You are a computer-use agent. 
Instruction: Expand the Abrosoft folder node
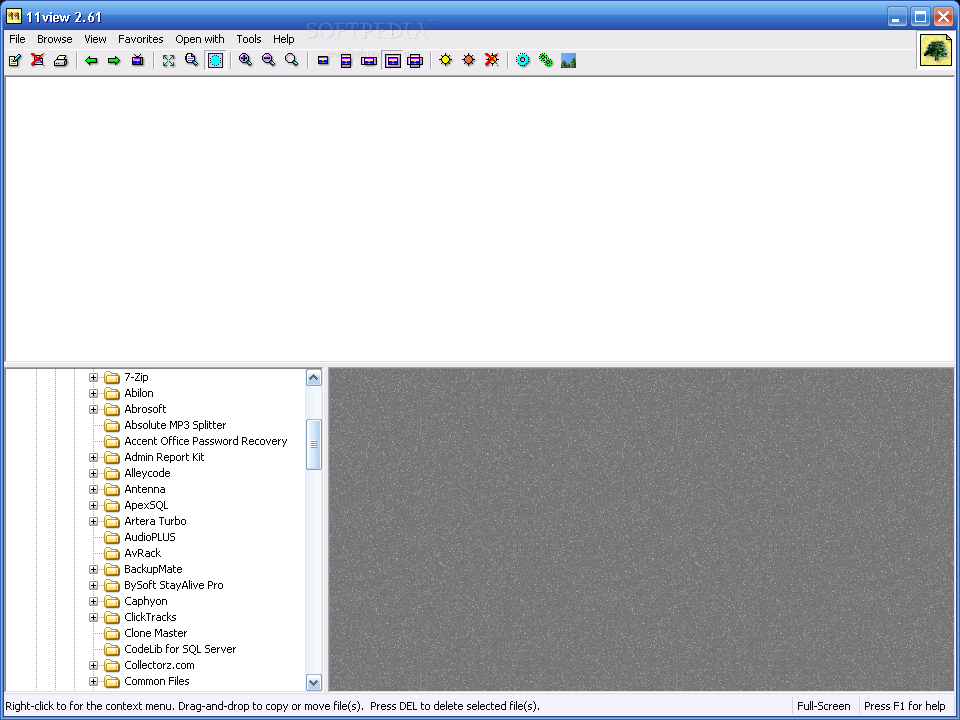coord(93,409)
